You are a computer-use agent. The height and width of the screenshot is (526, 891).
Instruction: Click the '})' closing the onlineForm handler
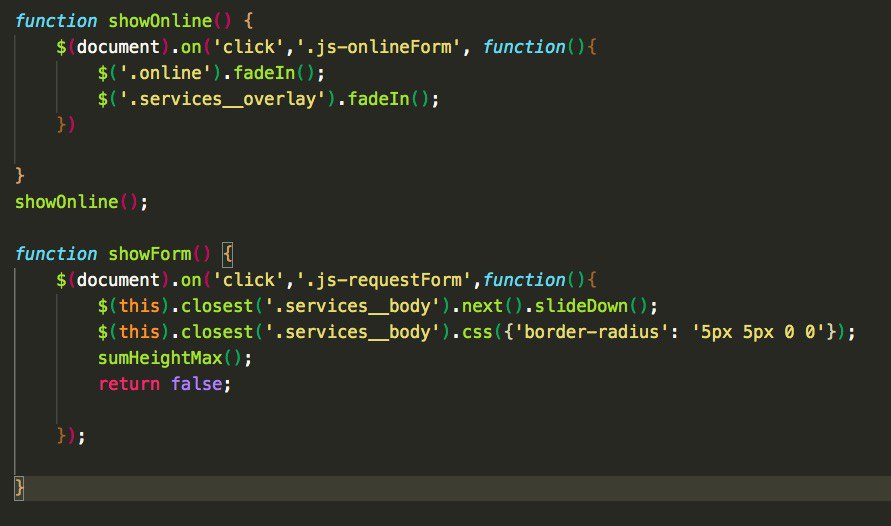click(x=66, y=124)
